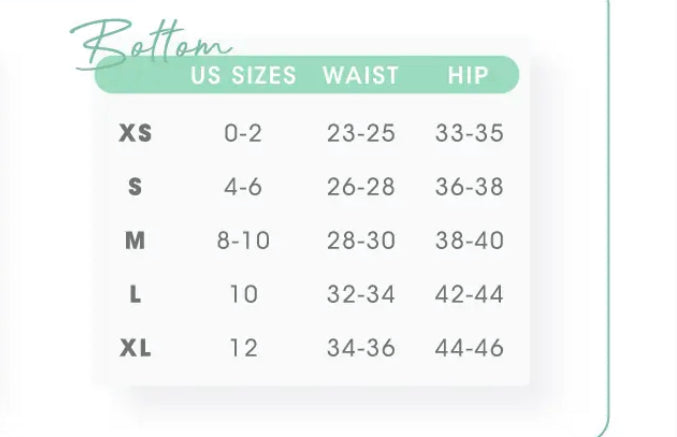Click the 38-40 hip measurement

469,241
